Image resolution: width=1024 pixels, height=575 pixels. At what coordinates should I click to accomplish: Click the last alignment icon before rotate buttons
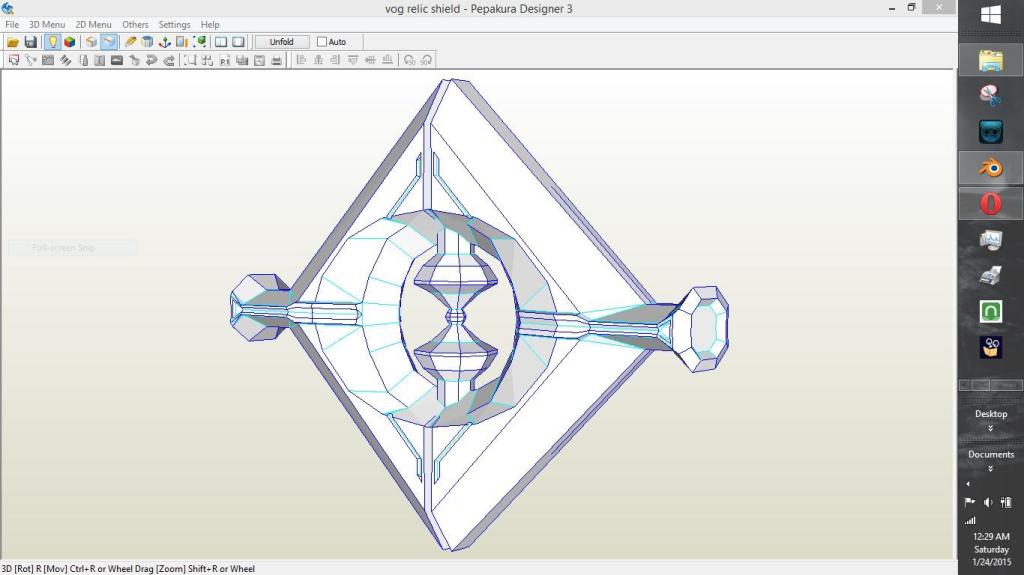tap(388, 60)
